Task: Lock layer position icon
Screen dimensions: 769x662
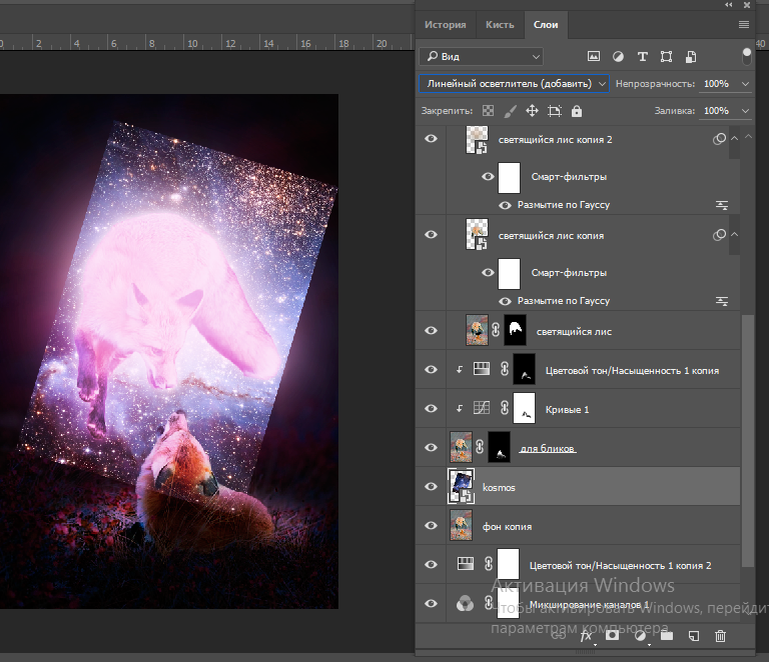Action: pyautogui.click(x=532, y=111)
